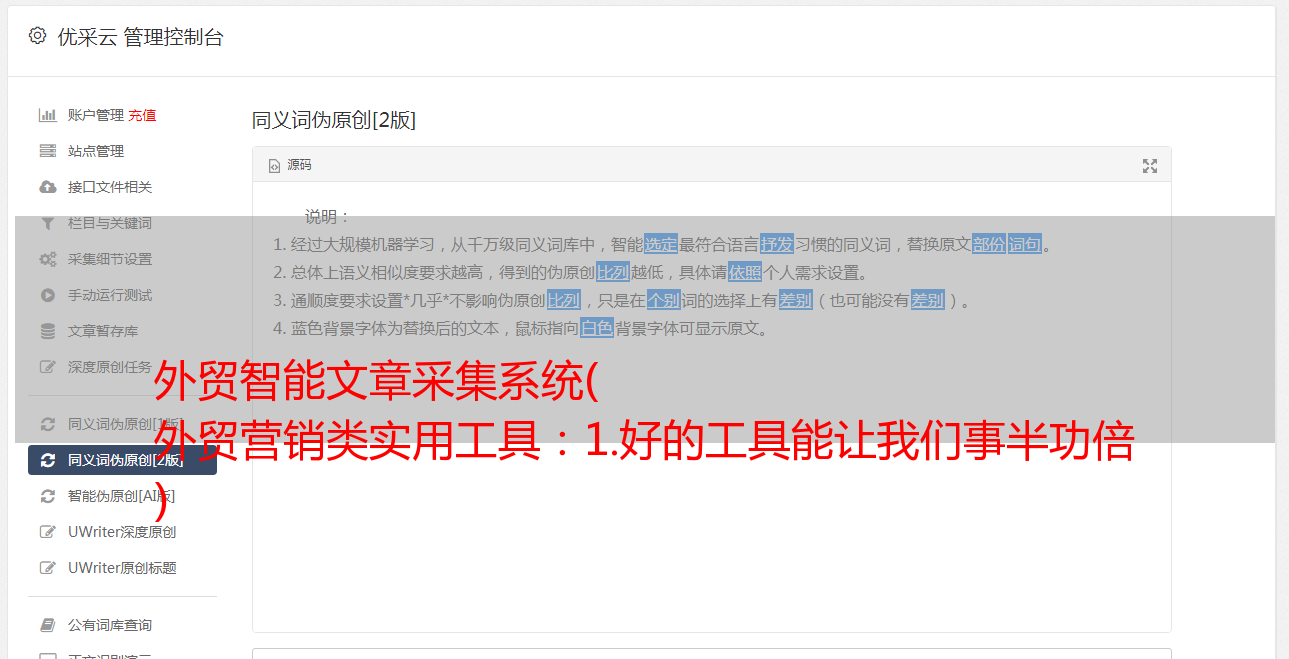Click the 采集细节设置 gears icon

[x=47, y=259]
